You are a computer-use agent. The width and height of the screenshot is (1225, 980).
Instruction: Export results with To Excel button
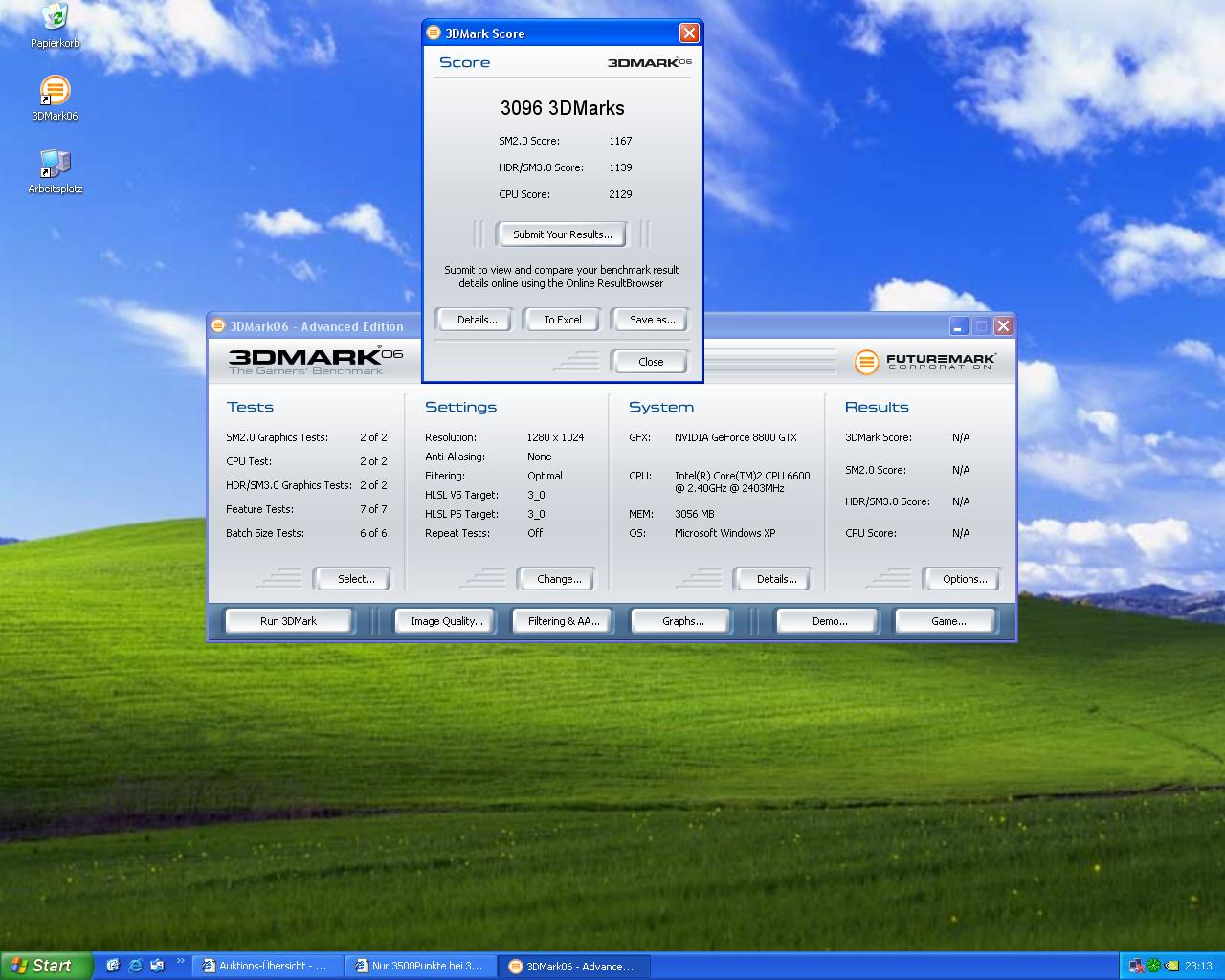tap(563, 320)
